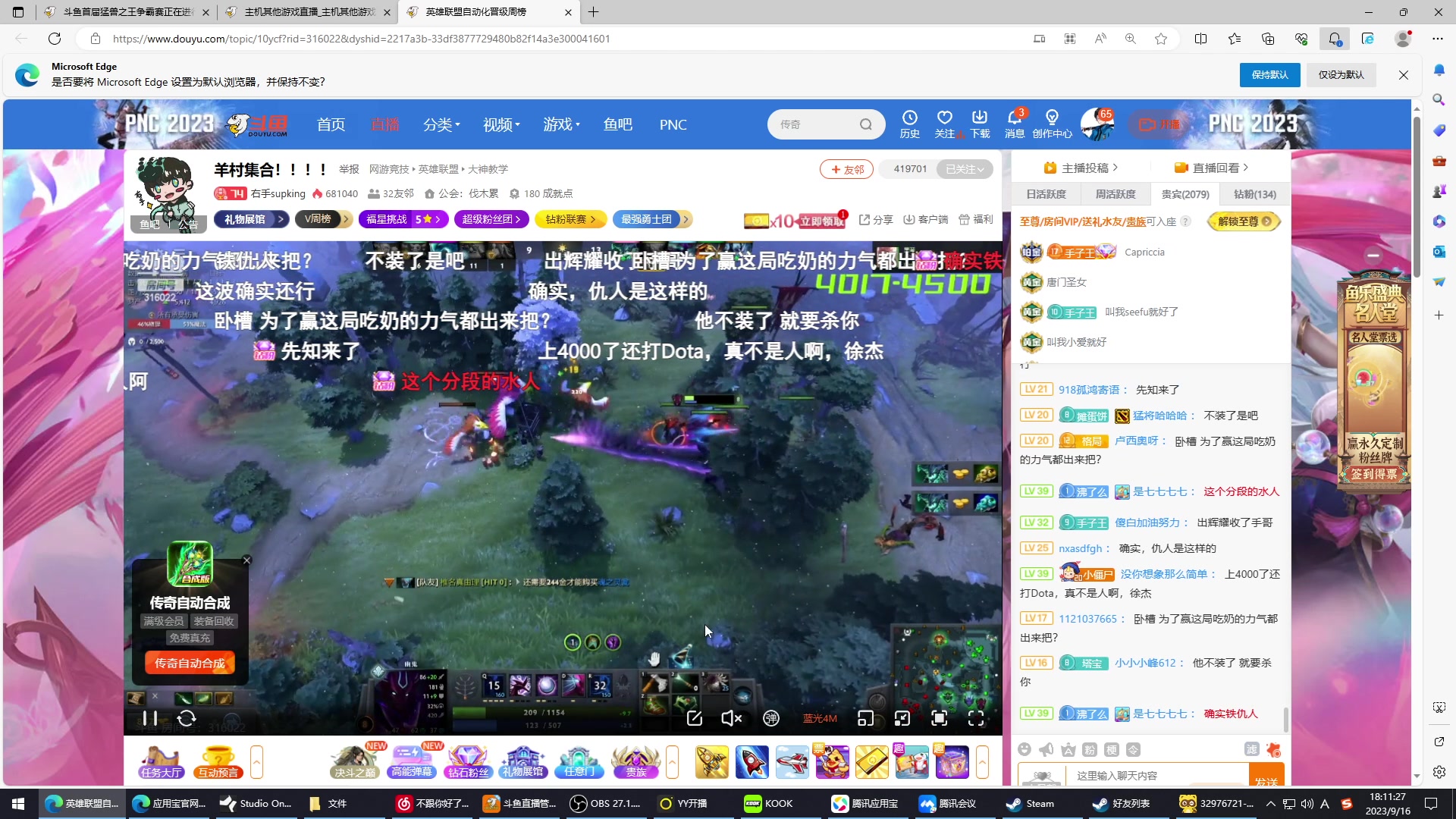Open OBS 27.1 from the taskbar

(606, 804)
